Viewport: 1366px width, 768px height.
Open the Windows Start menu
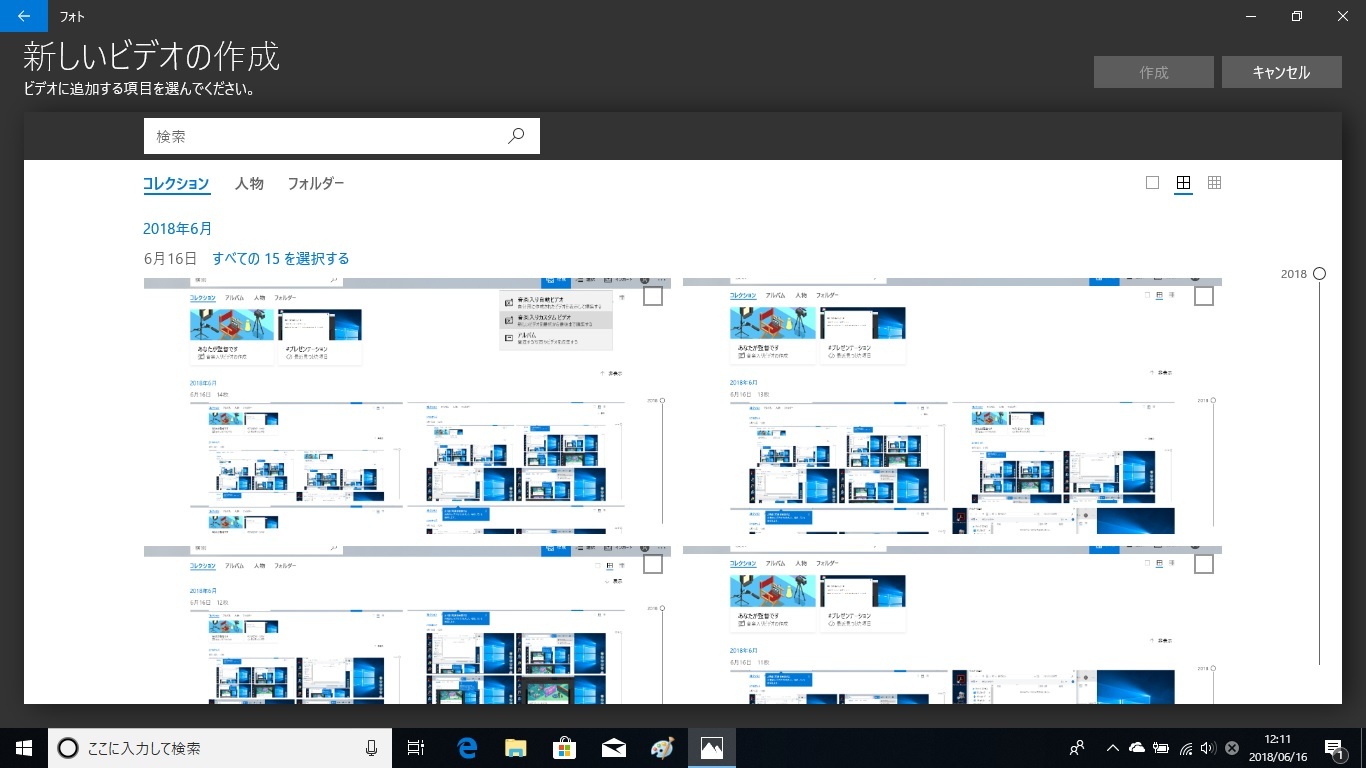[24, 748]
